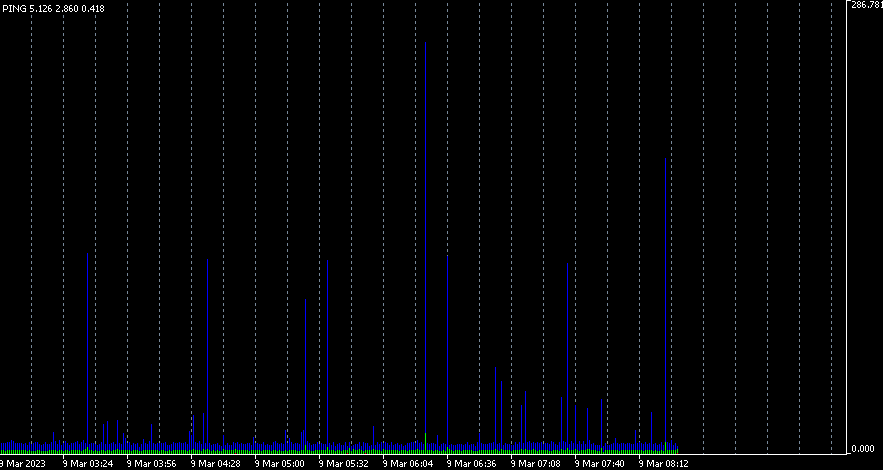The width and height of the screenshot is (883, 470).
Task: Click the 9 Mar 07:08 time label
Action: coord(536,464)
